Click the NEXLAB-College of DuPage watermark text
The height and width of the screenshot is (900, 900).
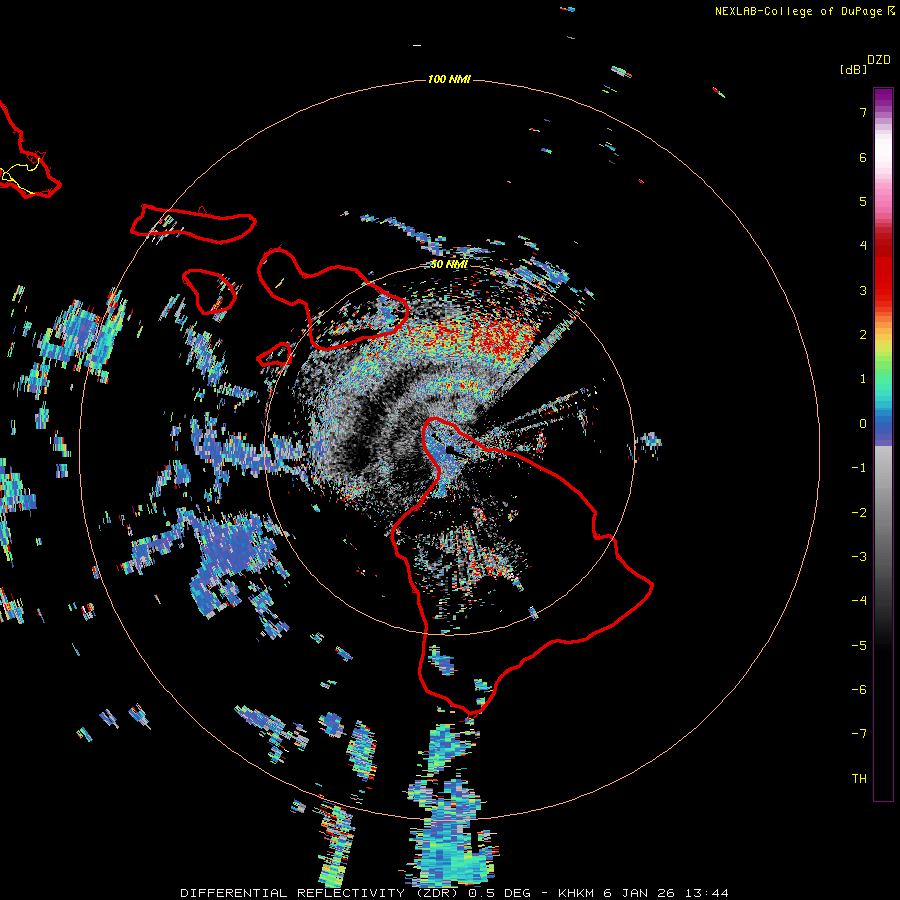pos(804,11)
